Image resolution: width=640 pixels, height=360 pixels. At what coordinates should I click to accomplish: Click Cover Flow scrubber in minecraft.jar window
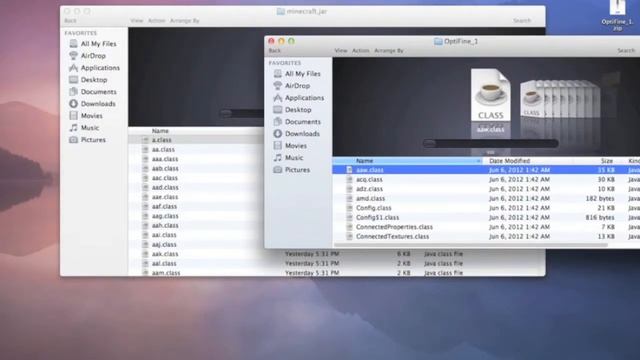pos(241,113)
